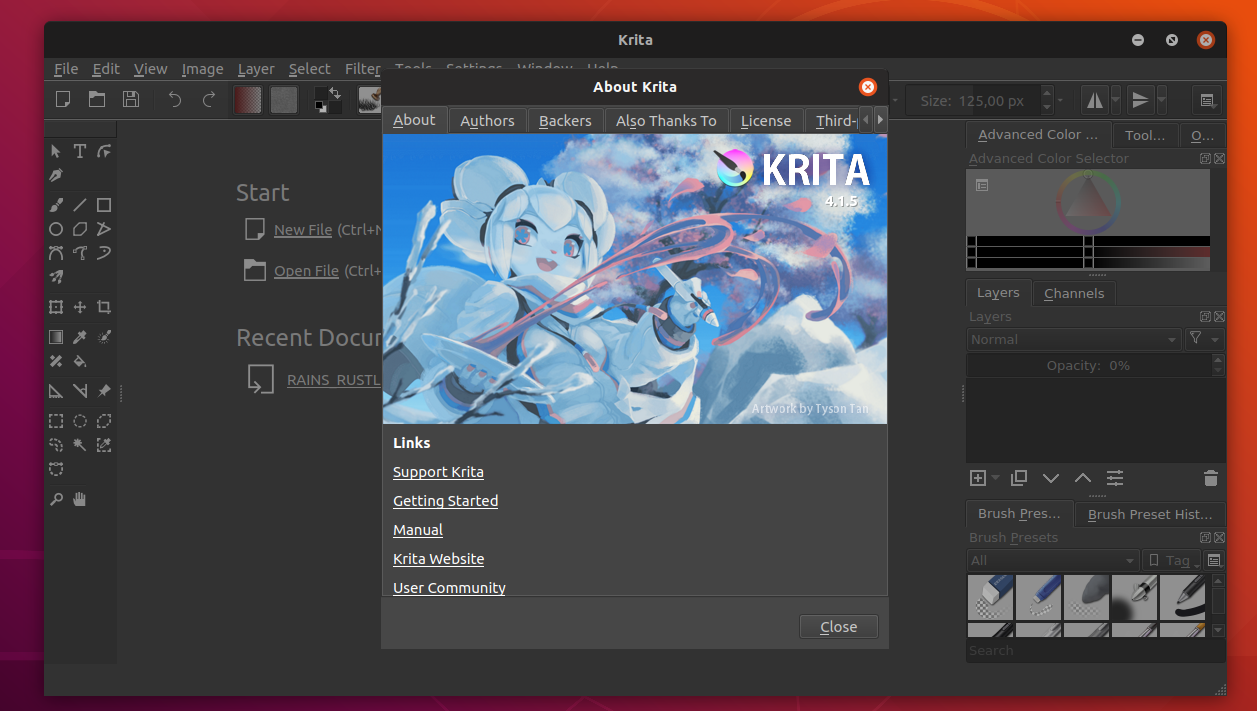
Task: Switch to the Backers tab
Action: [x=565, y=120]
